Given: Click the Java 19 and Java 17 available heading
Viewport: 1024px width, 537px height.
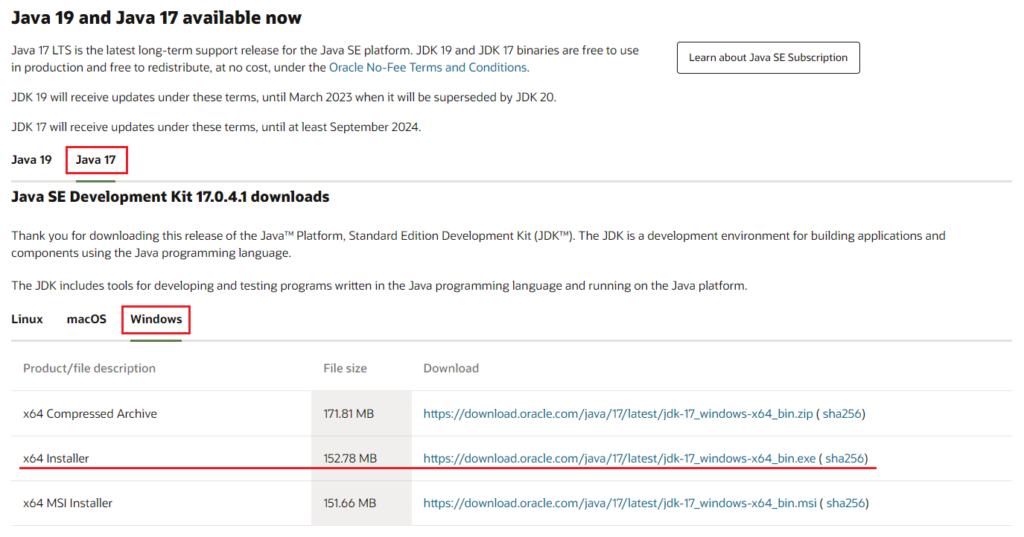Looking at the screenshot, I should point(156,18).
